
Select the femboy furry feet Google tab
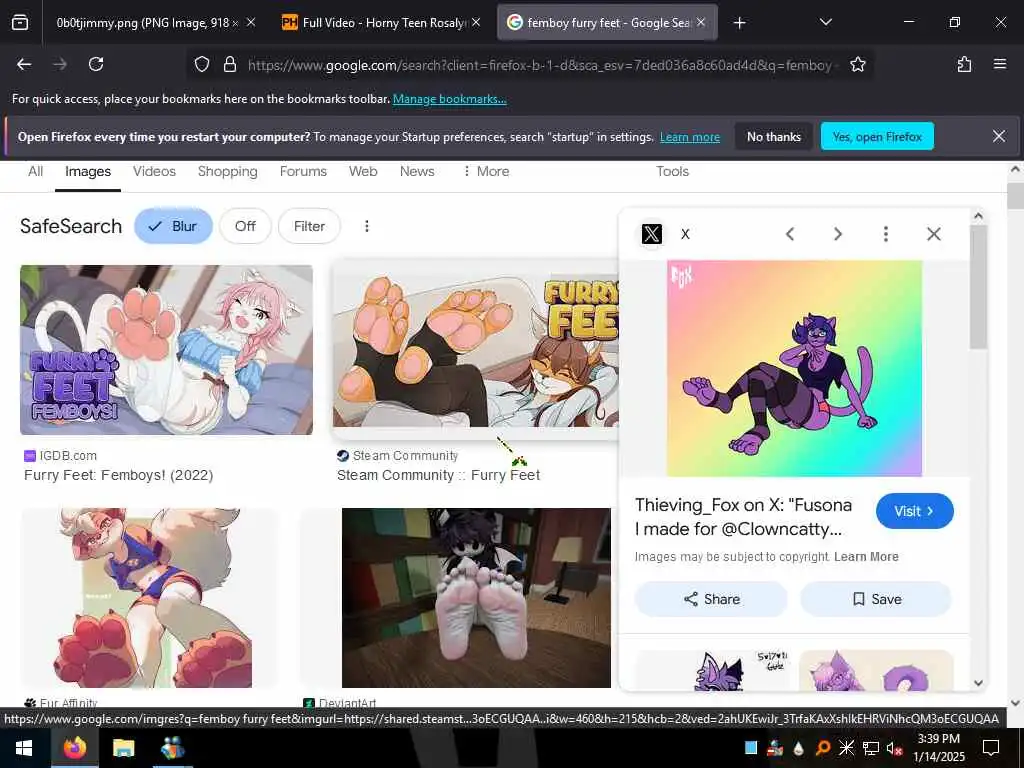click(x=607, y=23)
